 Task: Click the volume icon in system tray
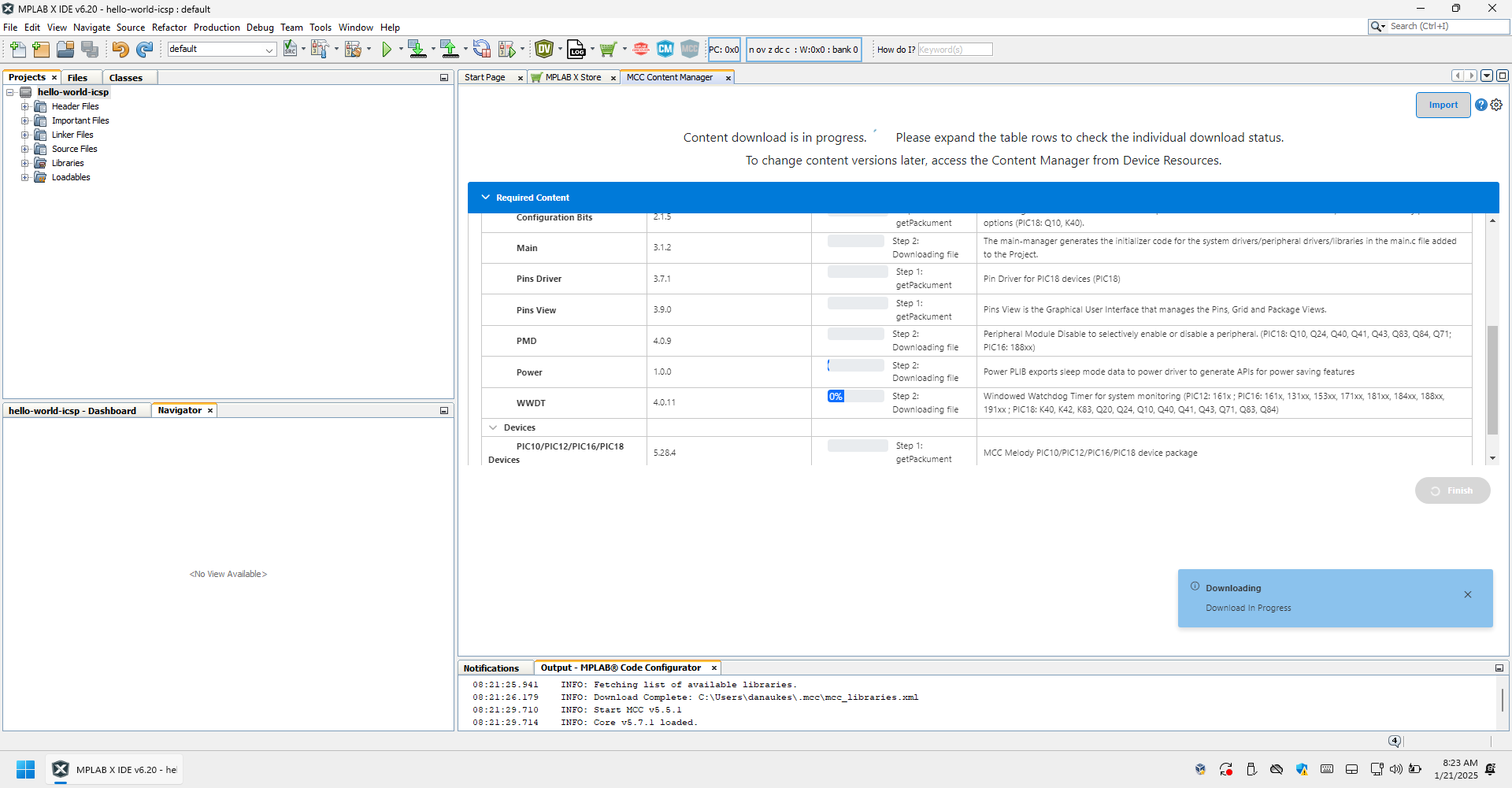(1396, 769)
